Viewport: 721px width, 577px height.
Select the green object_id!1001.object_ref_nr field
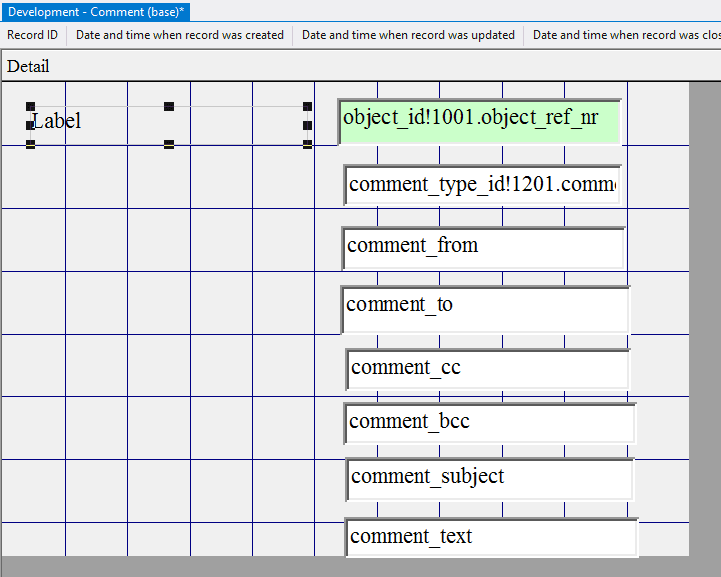tap(479, 120)
